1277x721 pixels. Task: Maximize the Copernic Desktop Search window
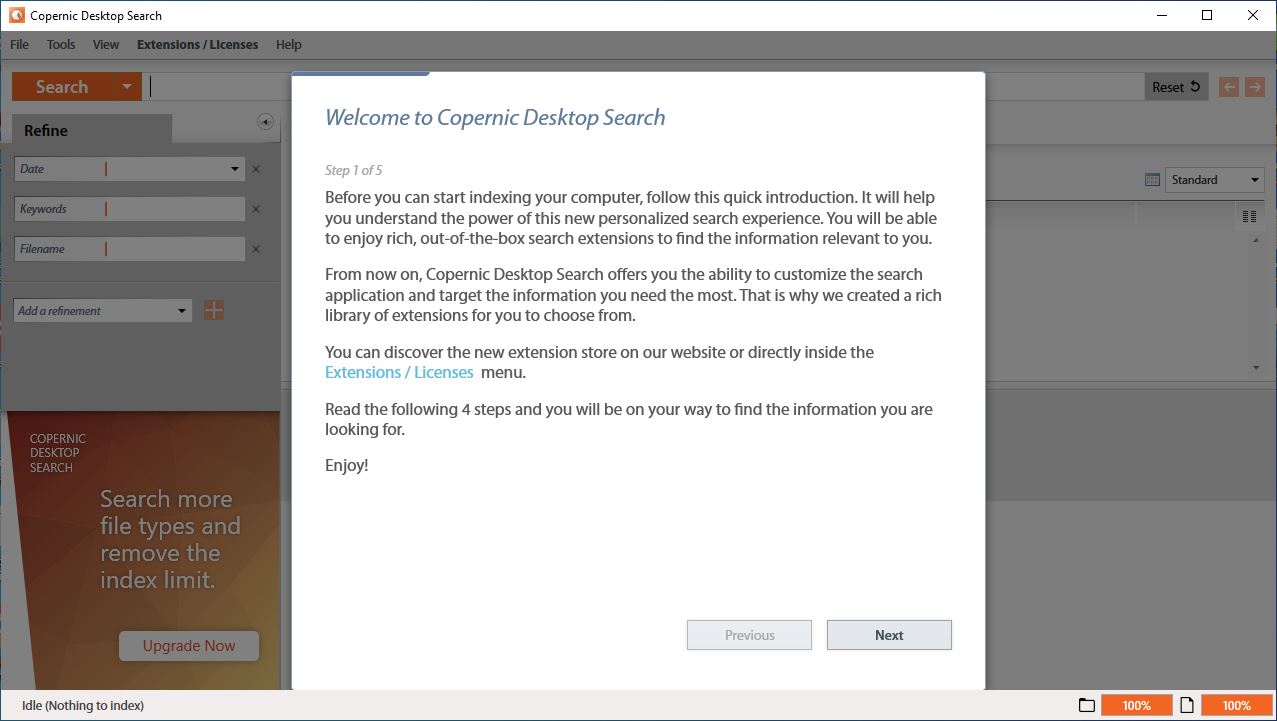(x=1207, y=15)
